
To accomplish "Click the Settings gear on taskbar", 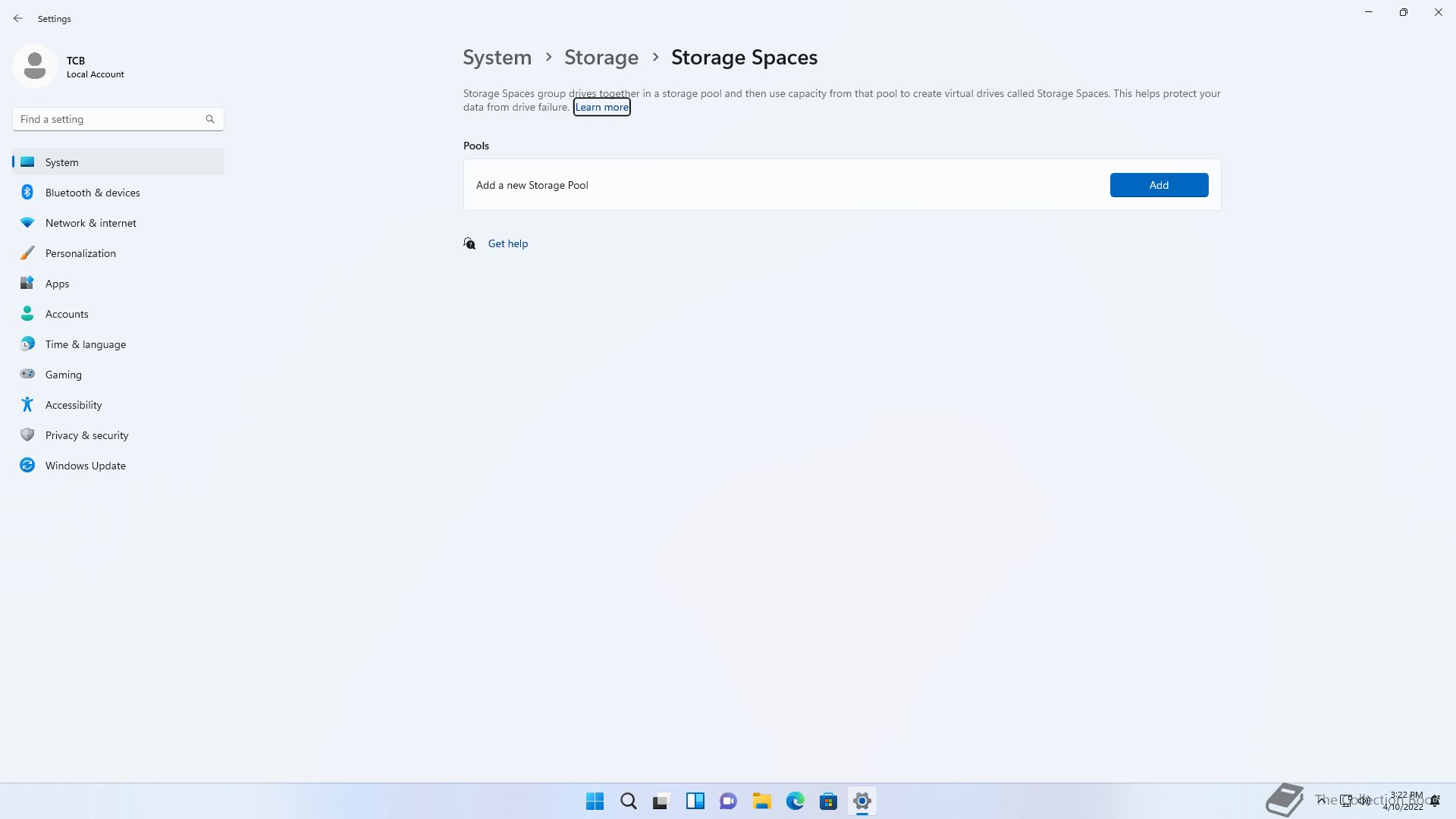I will click(x=862, y=801).
